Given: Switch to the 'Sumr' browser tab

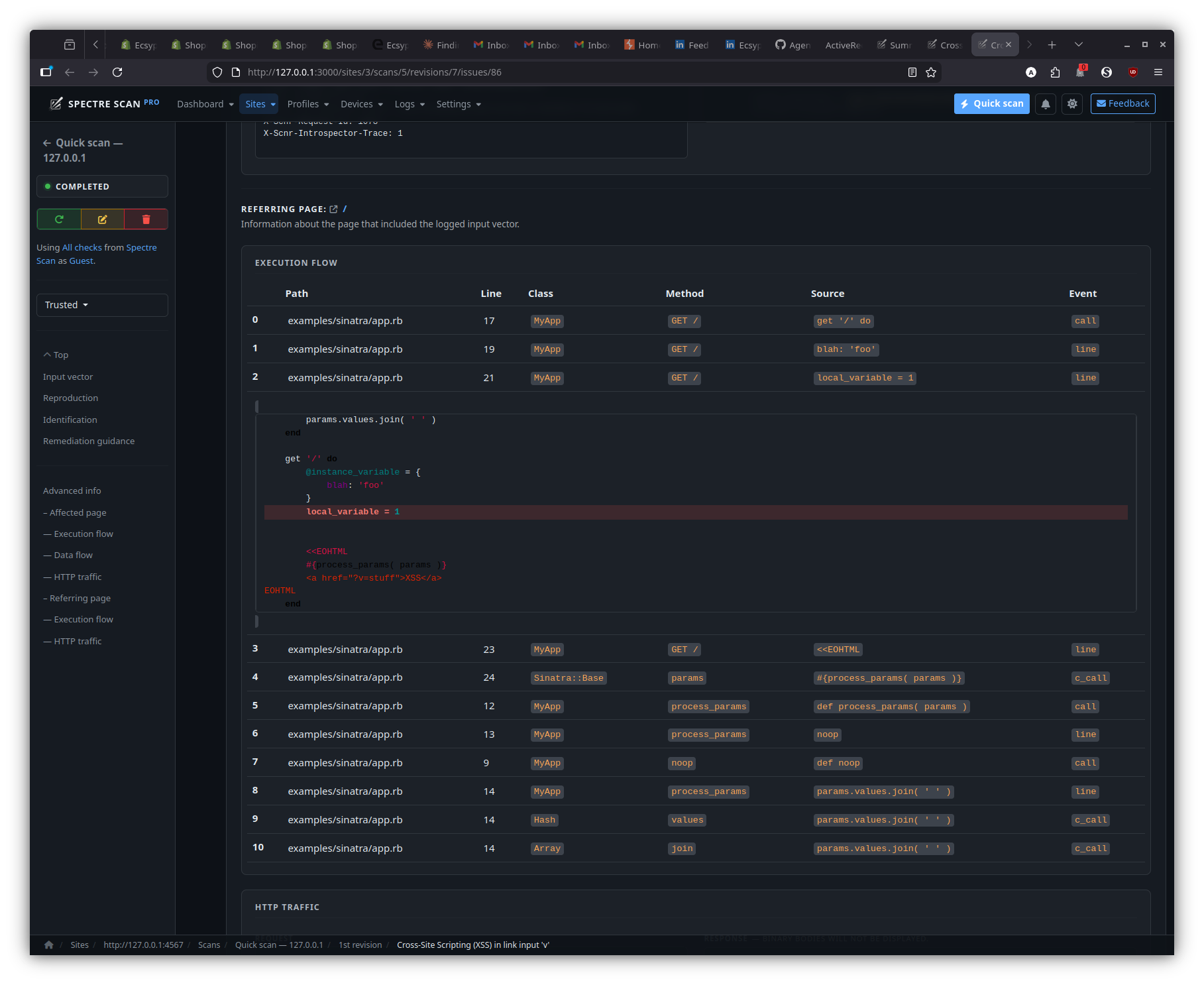Looking at the screenshot, I should coord(893,45).
